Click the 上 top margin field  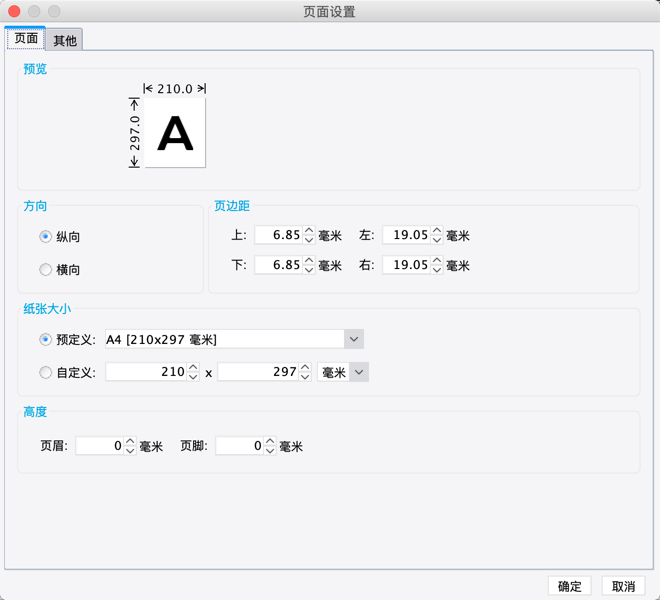coord(278,235)
